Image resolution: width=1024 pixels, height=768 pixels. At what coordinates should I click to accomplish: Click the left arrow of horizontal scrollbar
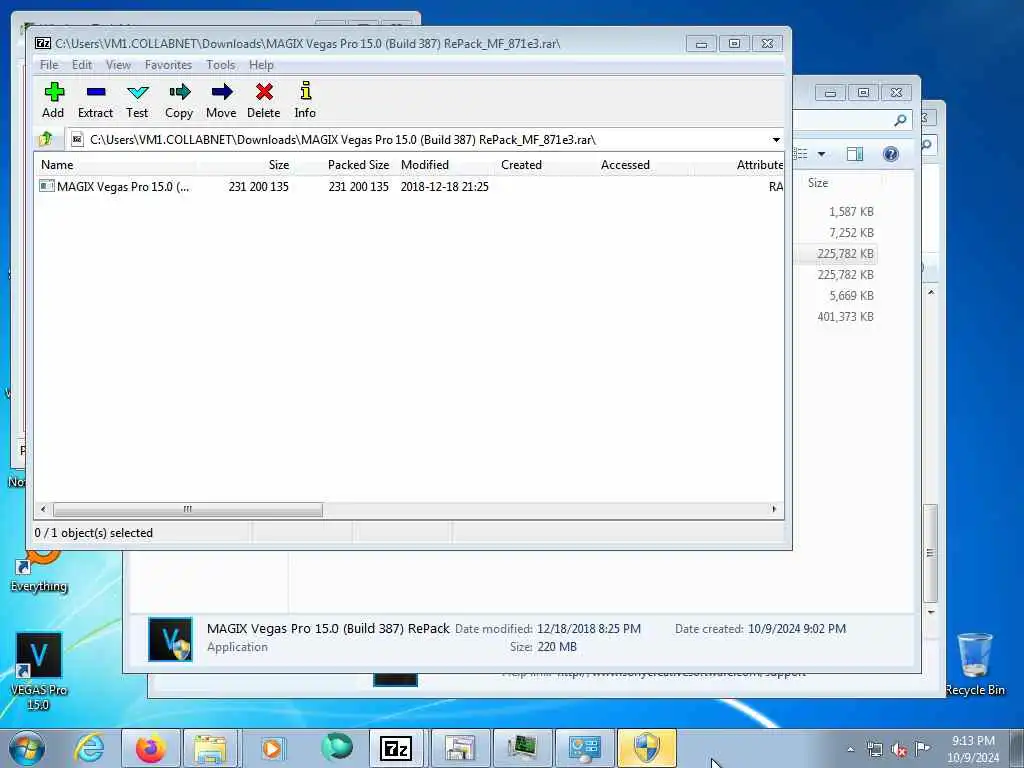coord(43,509)
